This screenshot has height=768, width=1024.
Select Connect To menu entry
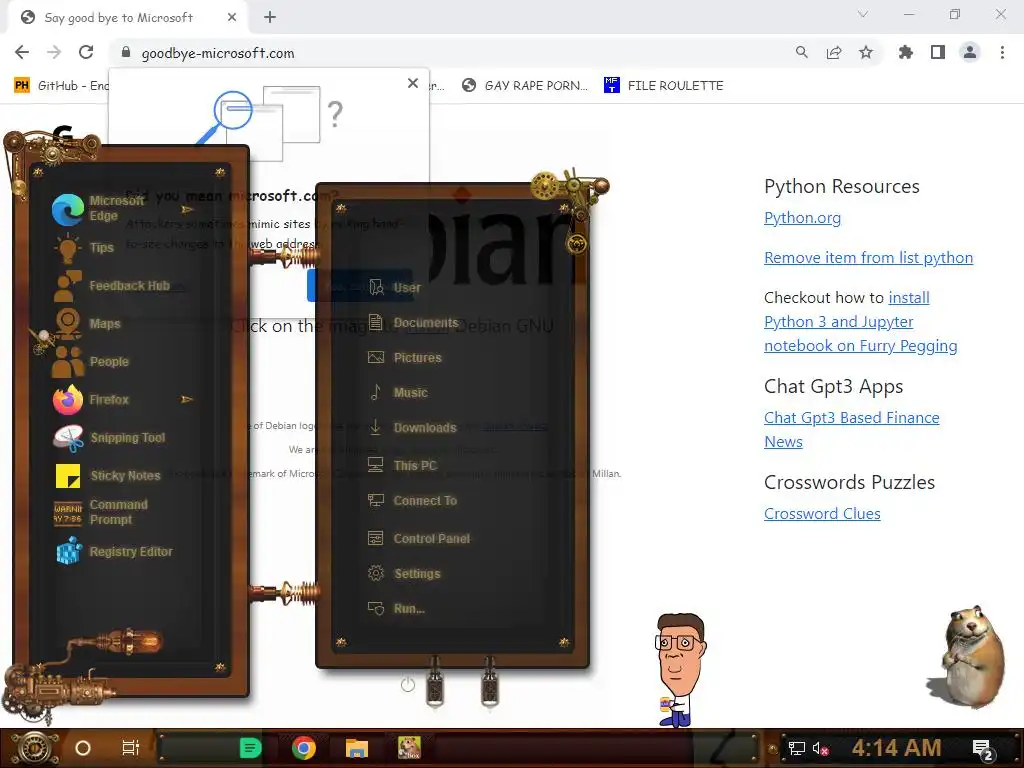tap(412, 501)
